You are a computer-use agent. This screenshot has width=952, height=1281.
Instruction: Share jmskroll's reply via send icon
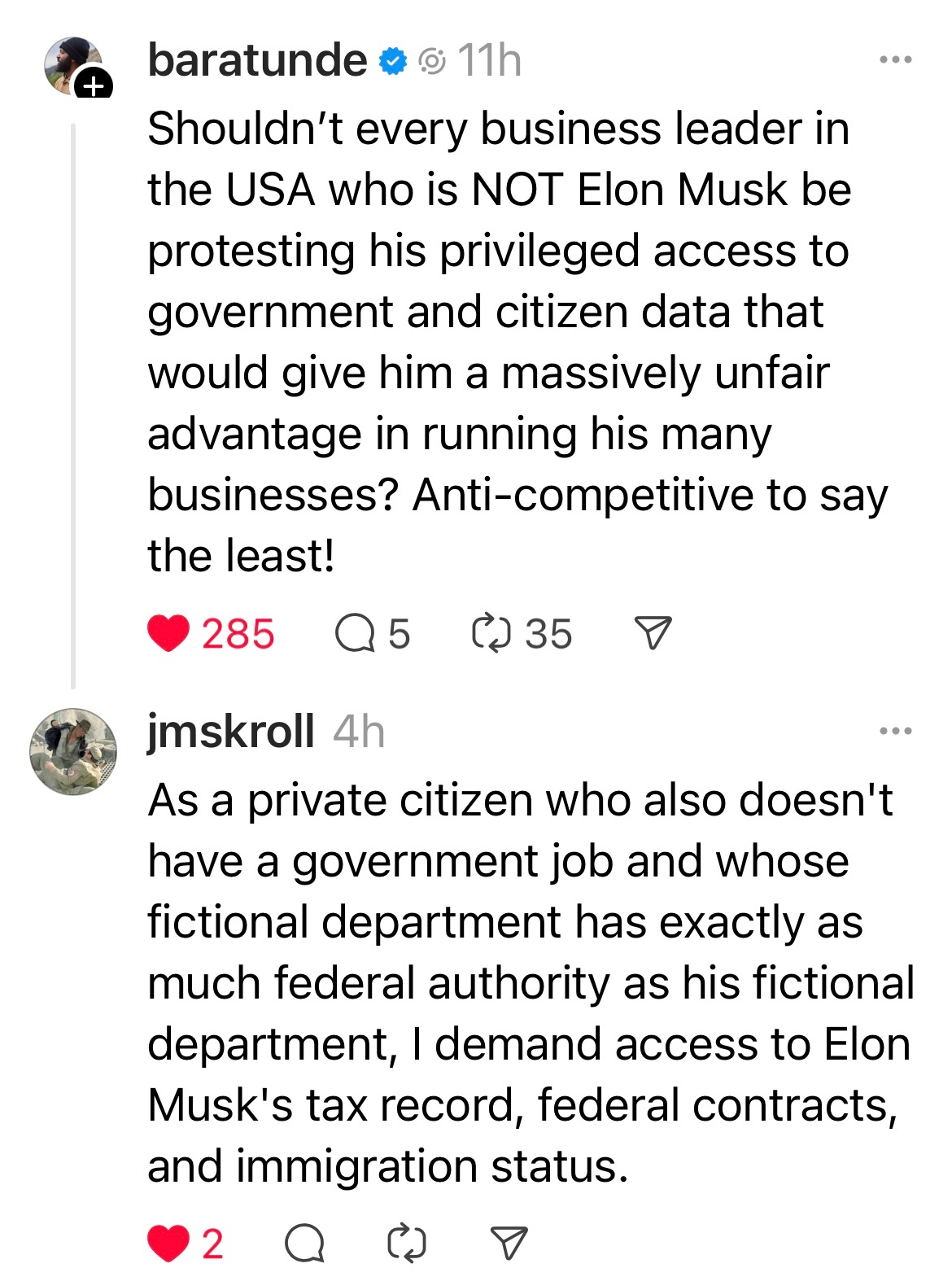(510, 1244)
